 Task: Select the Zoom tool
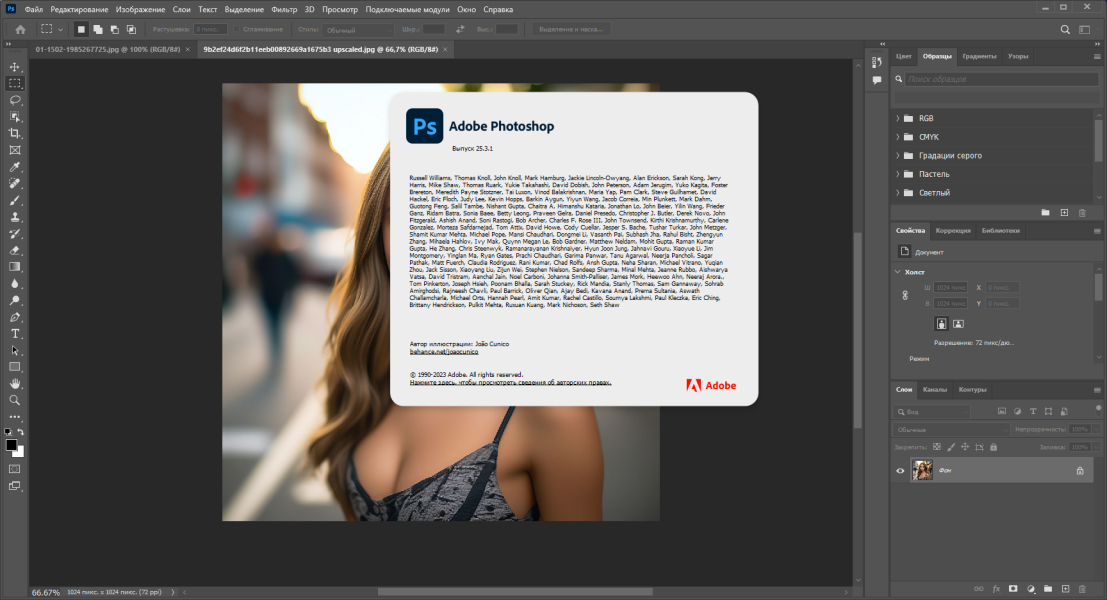15,400
